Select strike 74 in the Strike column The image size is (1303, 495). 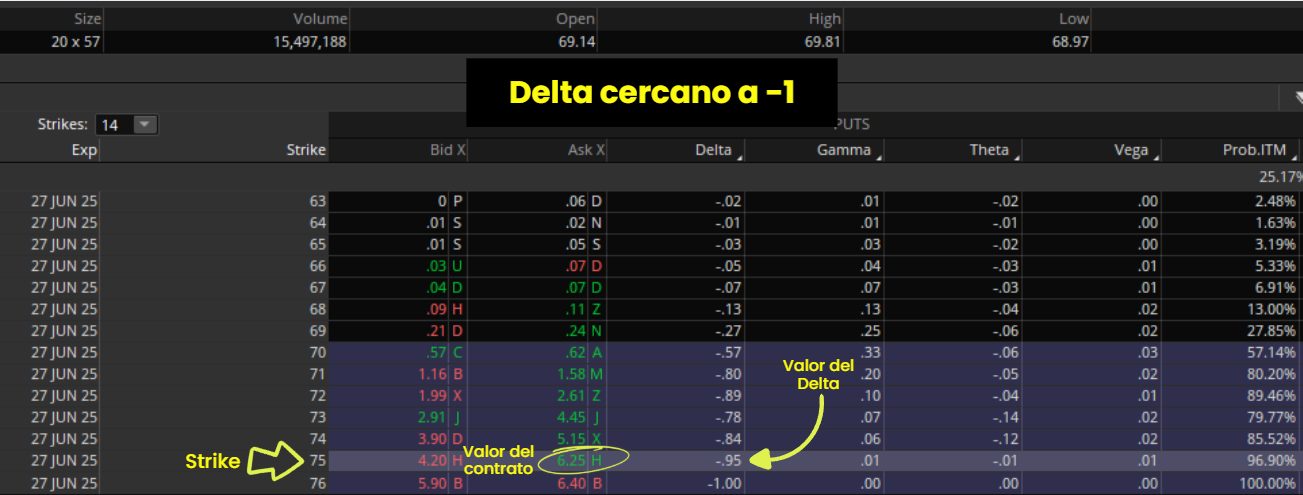tap(317, 438)
